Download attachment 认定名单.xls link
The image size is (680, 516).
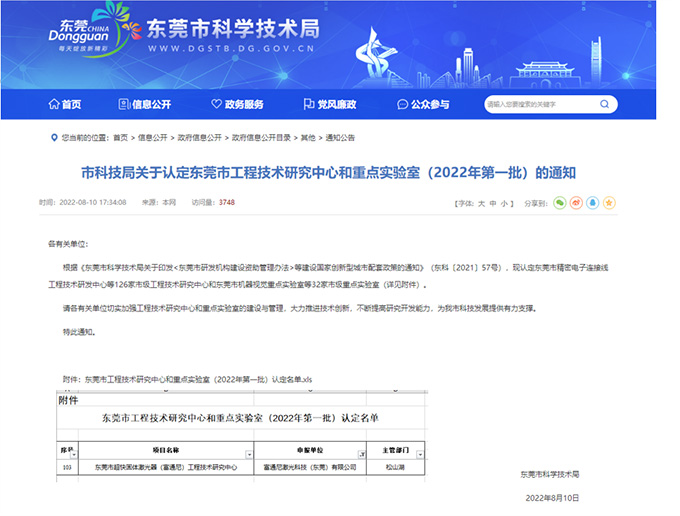(x=198, y=379)
